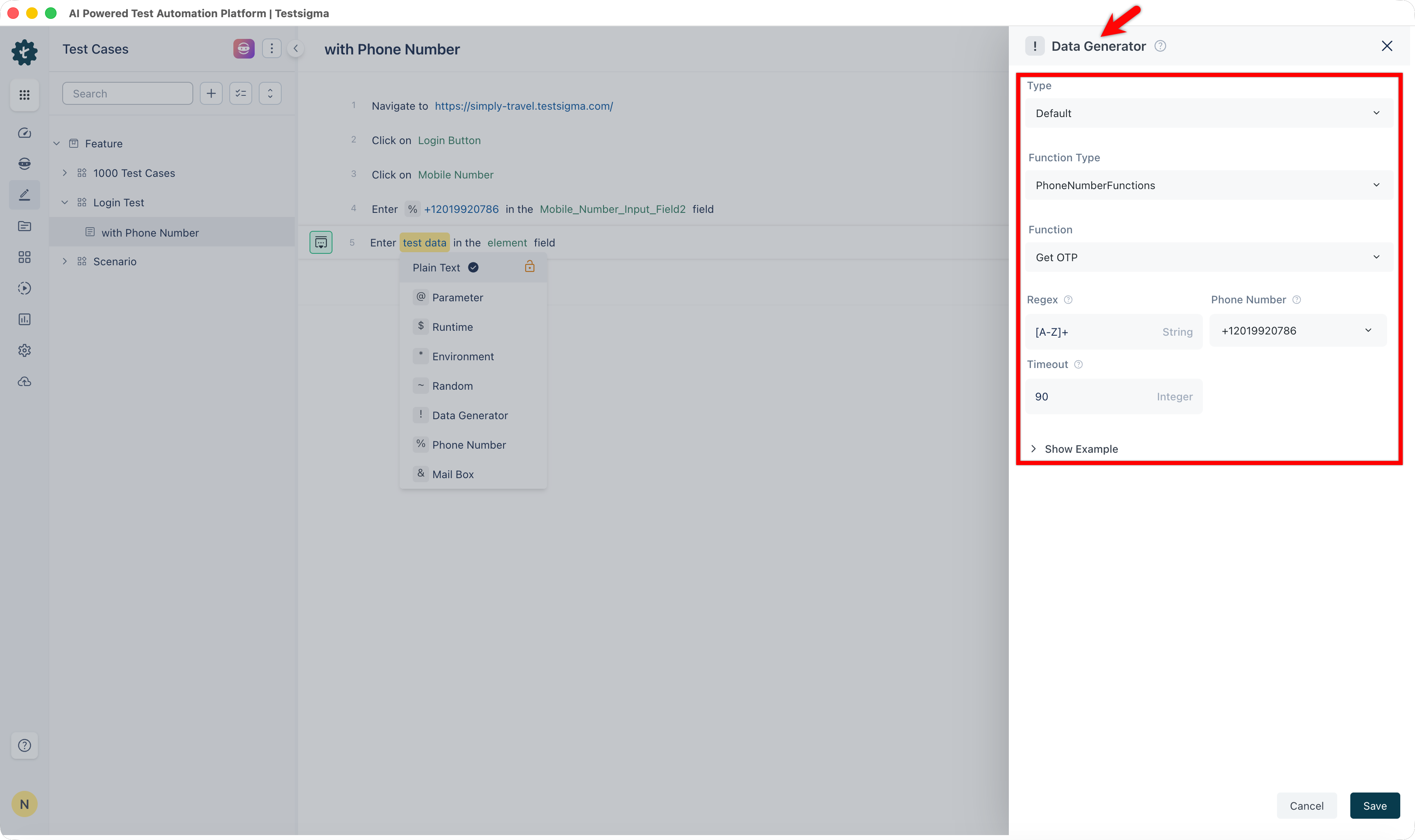Choose Environment from test data menu
1415x840 pixels.
coord(473,357)
